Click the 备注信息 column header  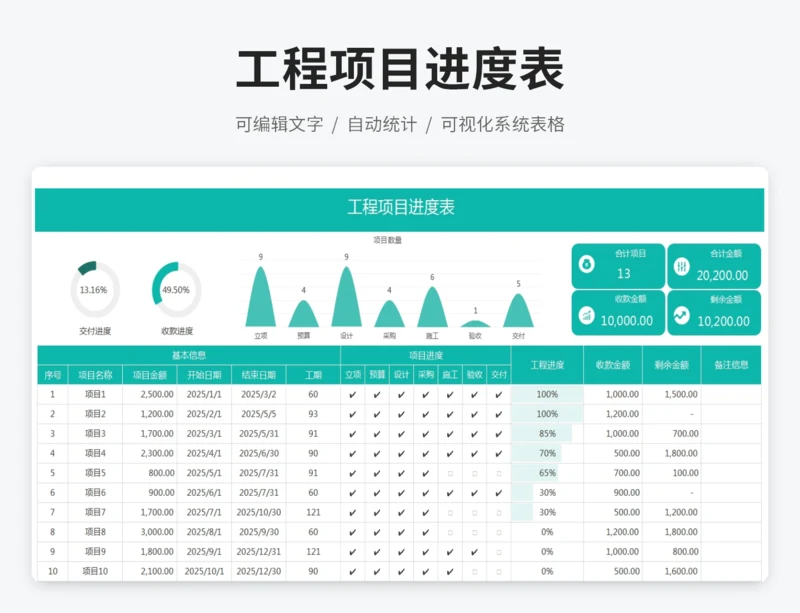731,365
